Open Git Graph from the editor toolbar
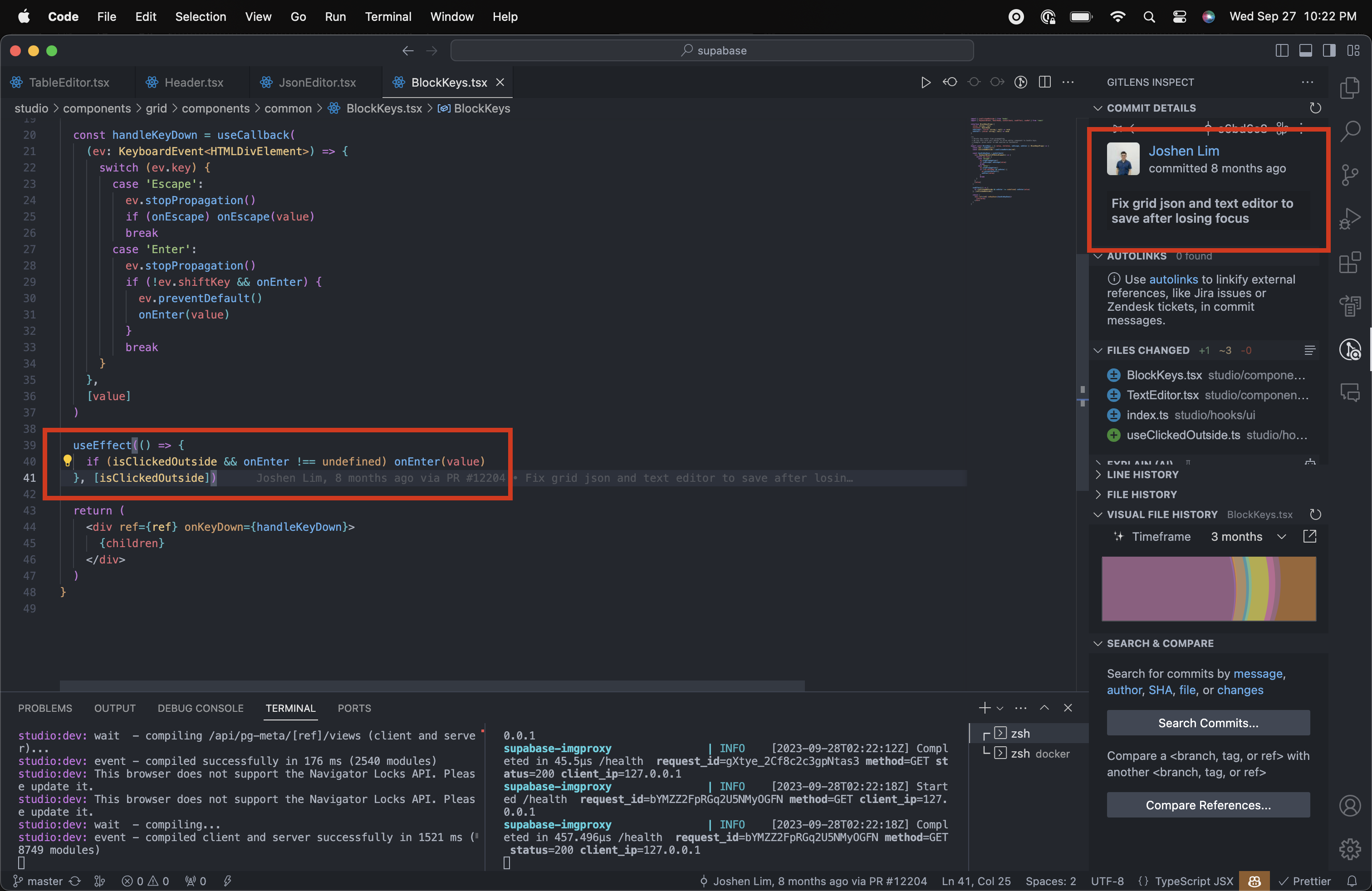This screenshot has width=1372, height=891. [x=1021, y=82]
